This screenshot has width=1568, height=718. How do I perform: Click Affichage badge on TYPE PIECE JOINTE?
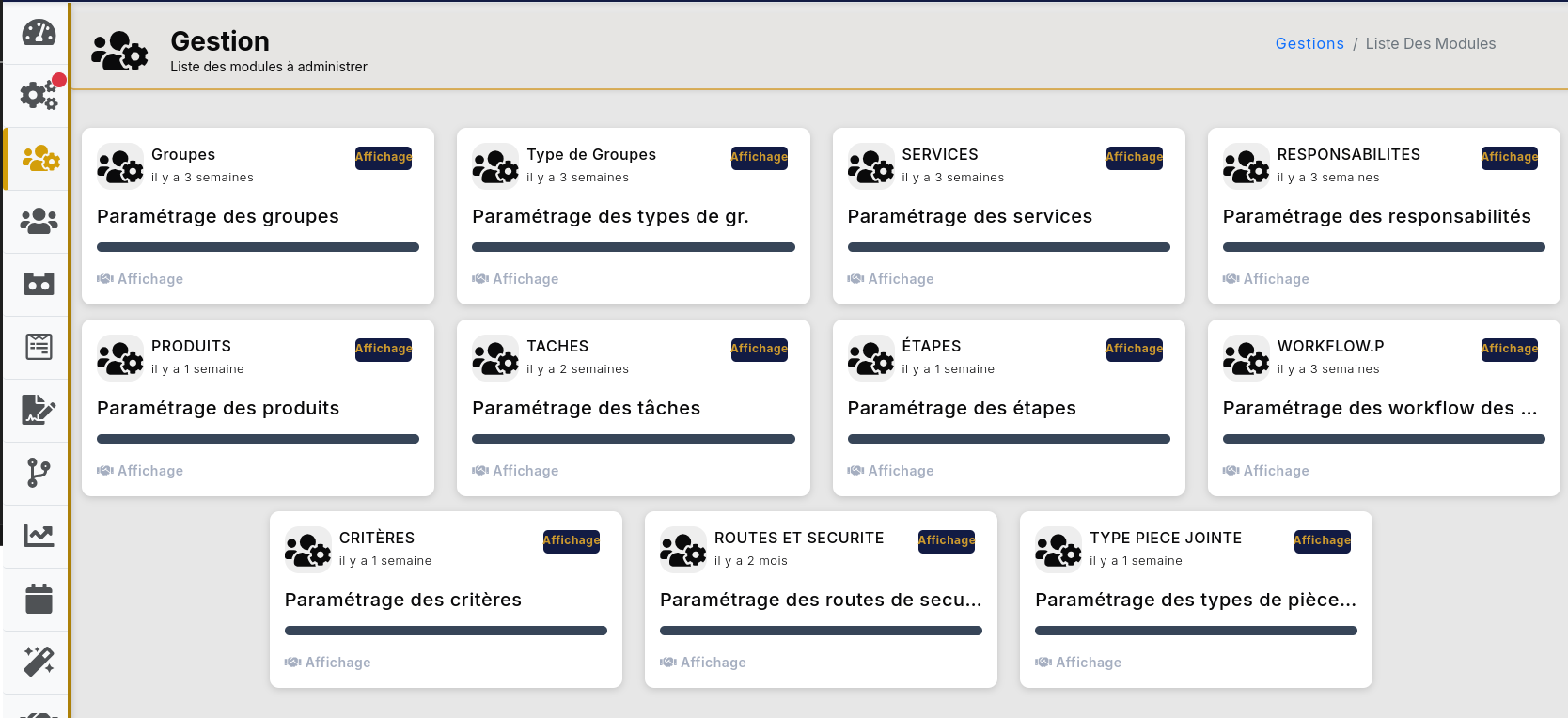point(1323,541)
